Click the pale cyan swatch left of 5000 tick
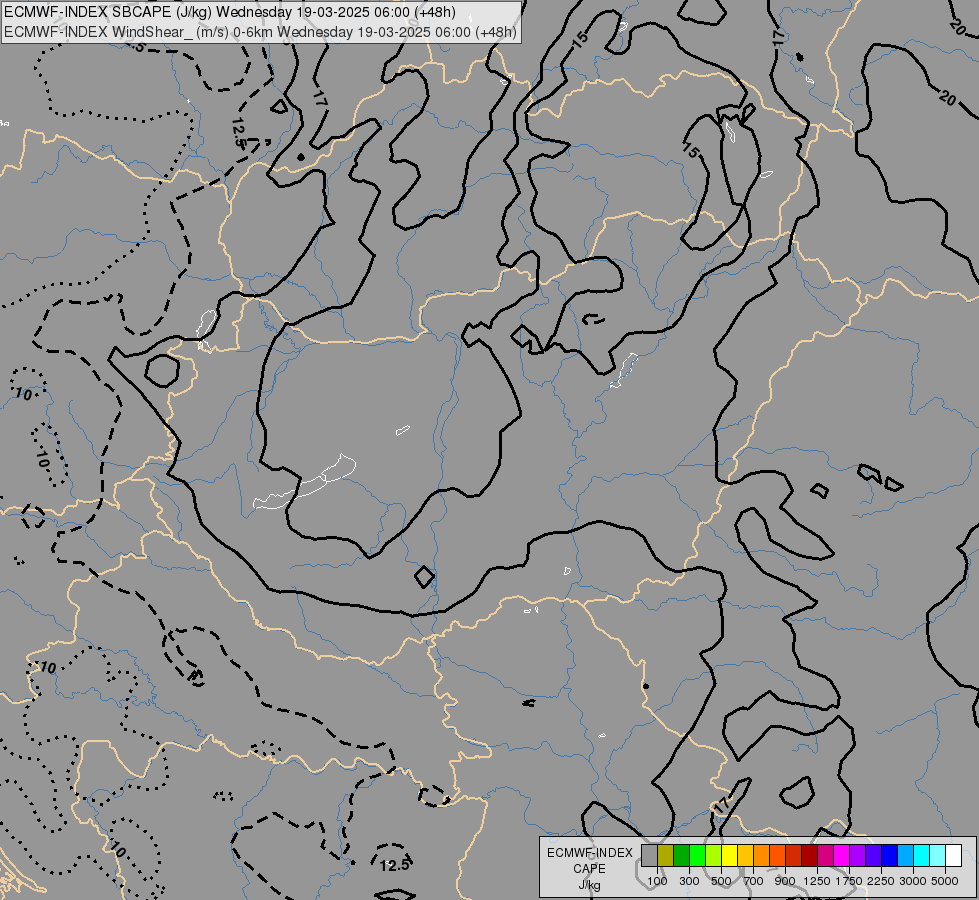The width and height of the screenshot is (979, 900). click(937, 856)
